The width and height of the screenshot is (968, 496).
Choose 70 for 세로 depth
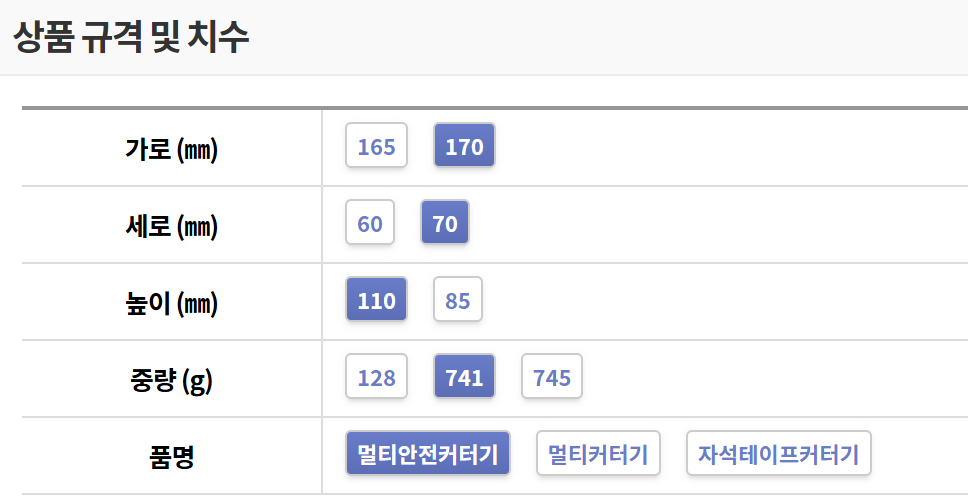pos(445,224)
